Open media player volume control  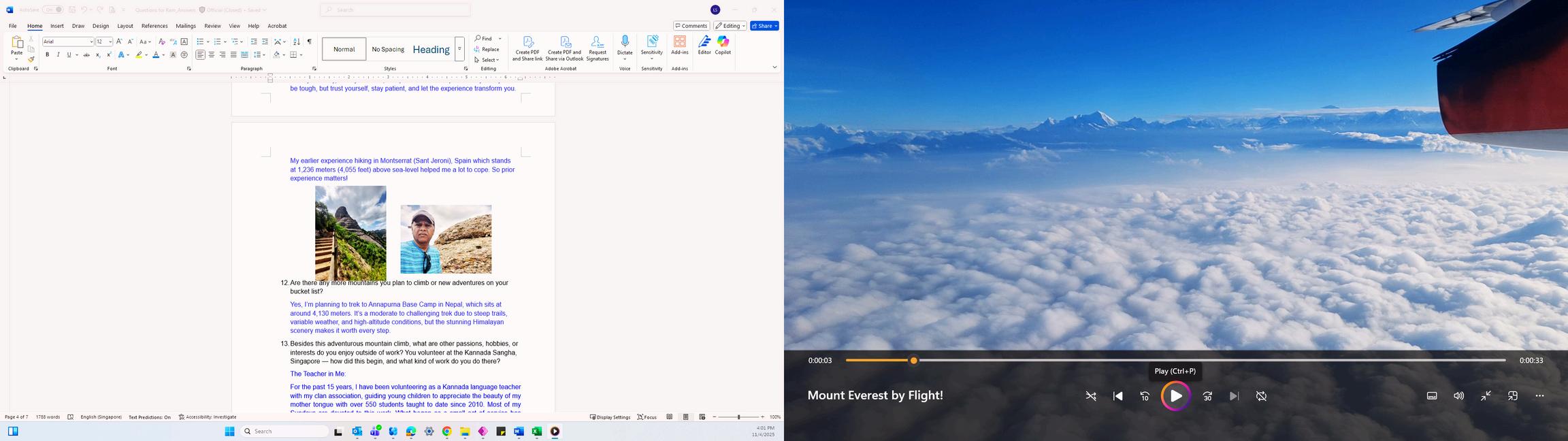click(x=1458, y=396)
